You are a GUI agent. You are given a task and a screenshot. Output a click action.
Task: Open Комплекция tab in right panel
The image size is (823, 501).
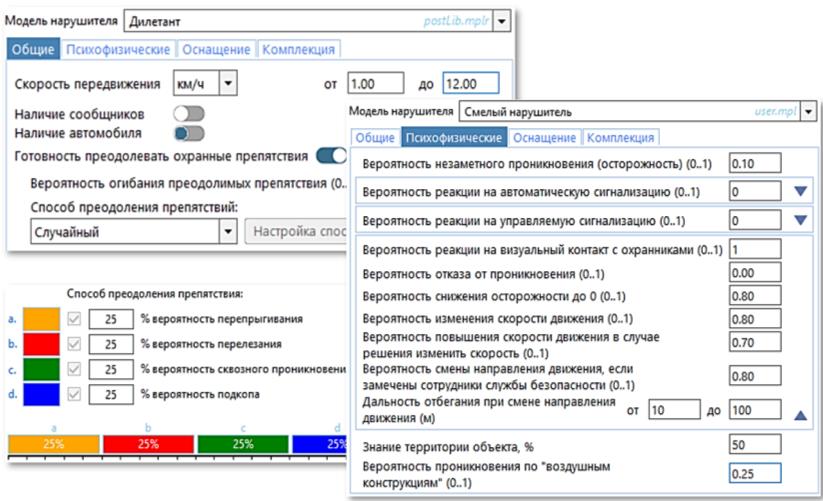click(619, 138)
